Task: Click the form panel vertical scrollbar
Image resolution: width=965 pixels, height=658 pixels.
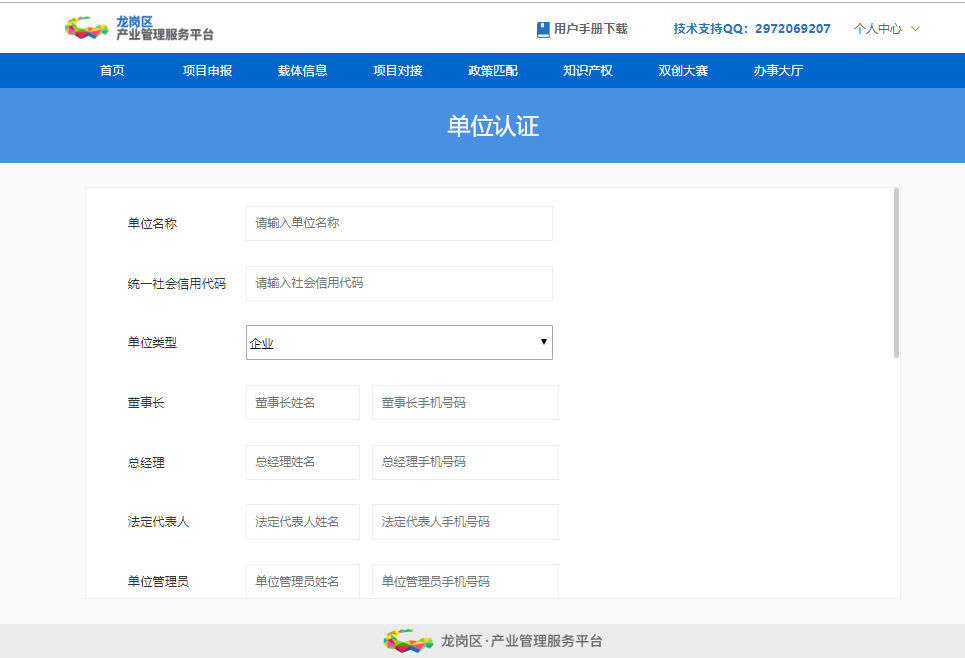Action: (x=896, y=273)
